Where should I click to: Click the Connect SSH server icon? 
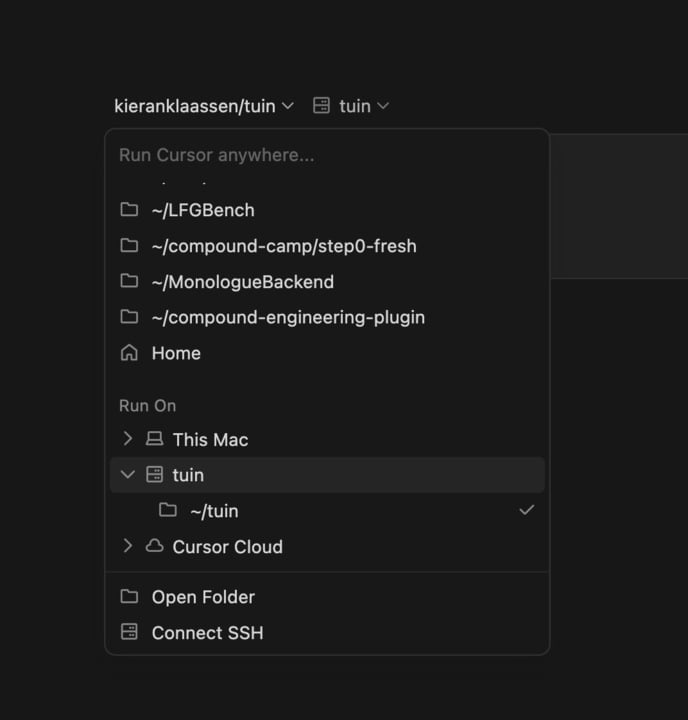129,632
